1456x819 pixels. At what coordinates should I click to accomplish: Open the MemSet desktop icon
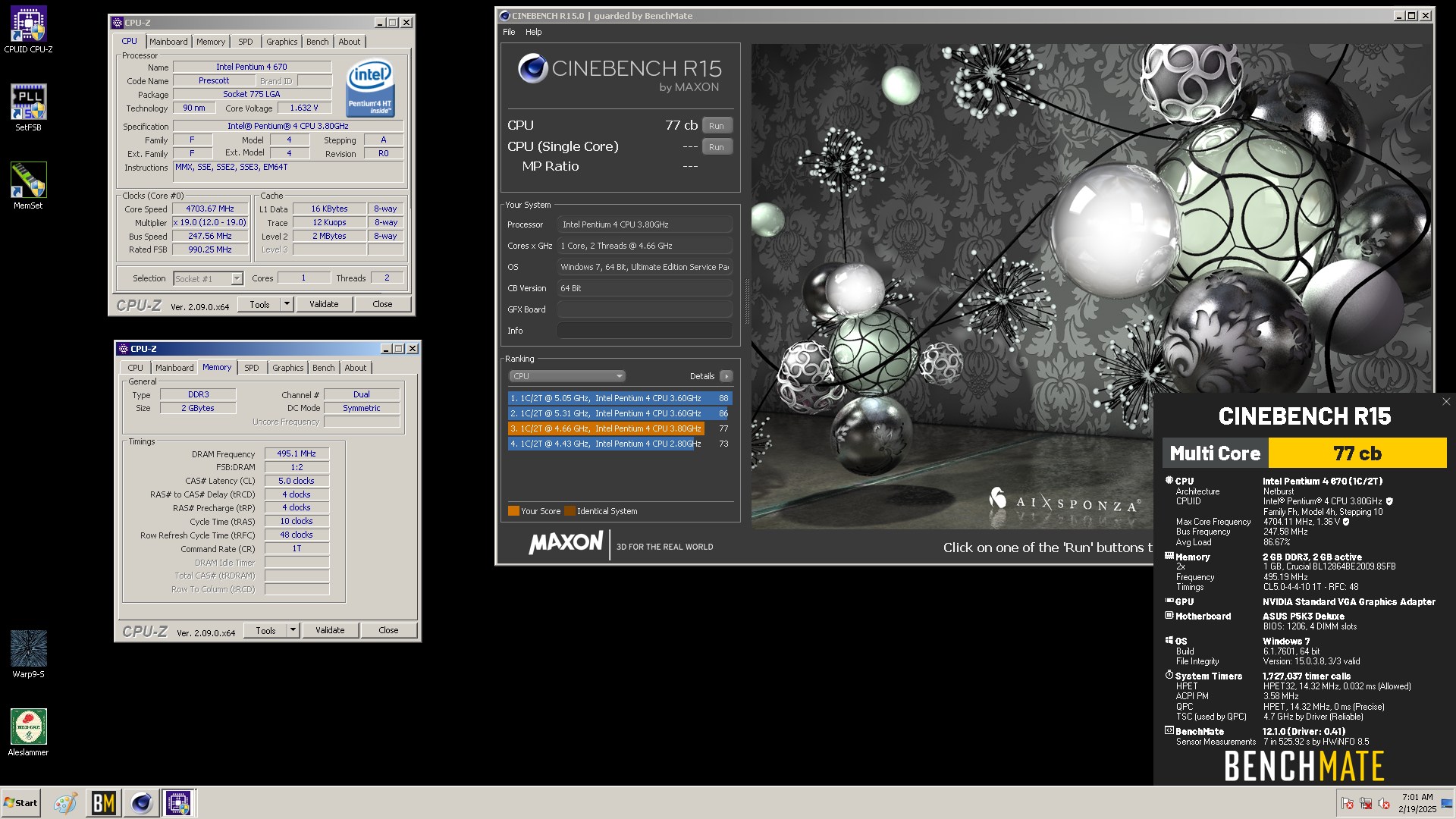[28, 186]
